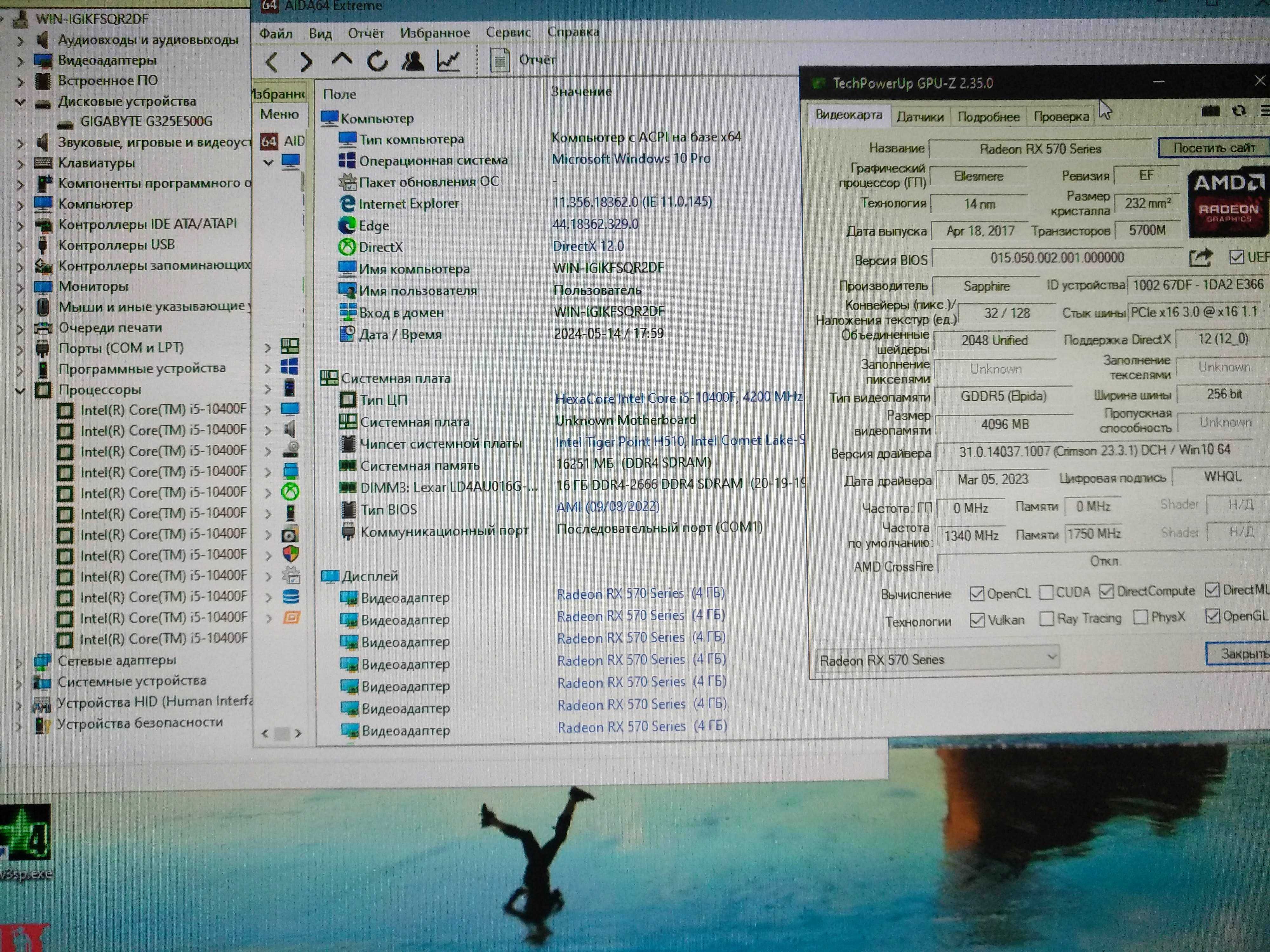The image size is (1270, 952).
Task: Click Посетить сайт button in GPU-Z
Action: (1214, 148)
